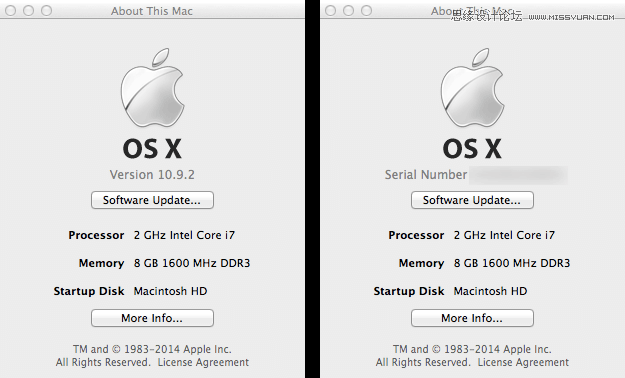Zoom the left About This Mac window

click(x=47, y=10)
